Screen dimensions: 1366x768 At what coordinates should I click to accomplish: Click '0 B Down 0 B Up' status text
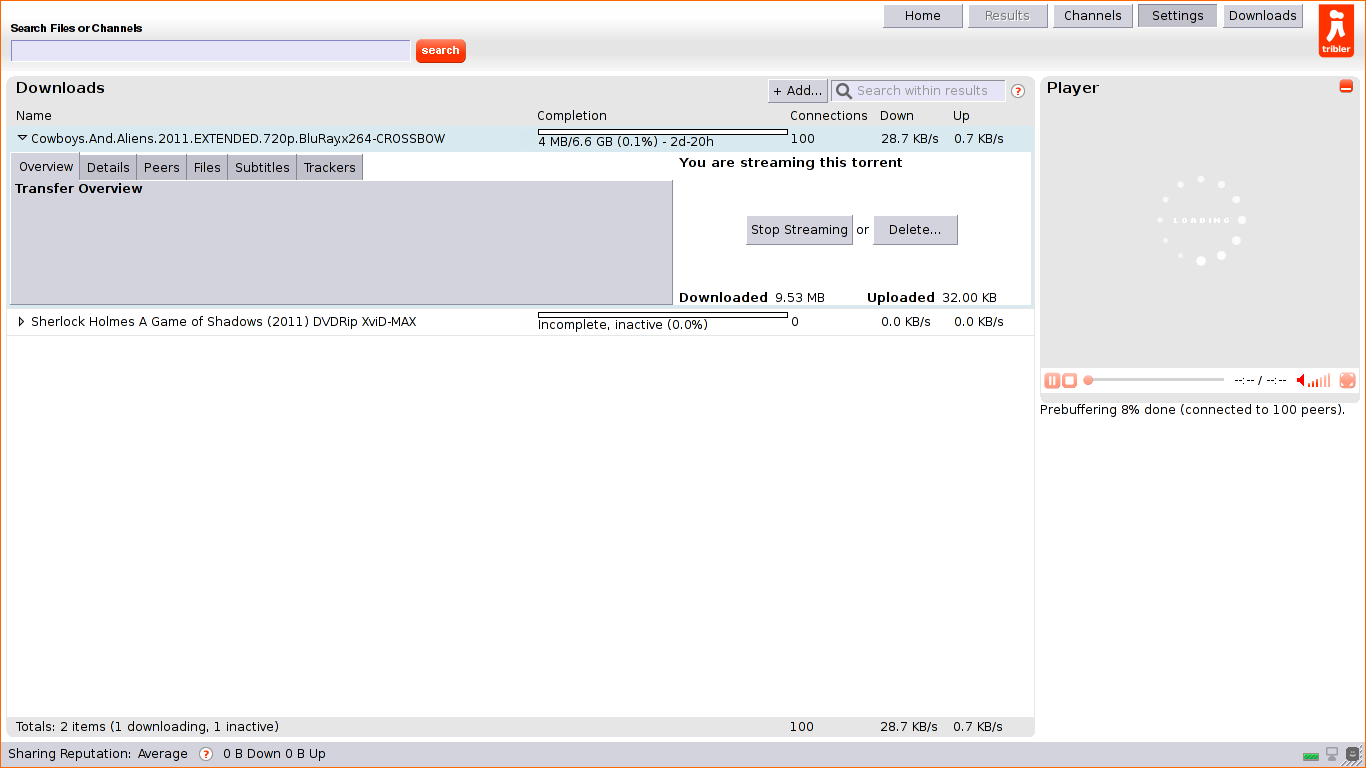(x=274, y=754)
